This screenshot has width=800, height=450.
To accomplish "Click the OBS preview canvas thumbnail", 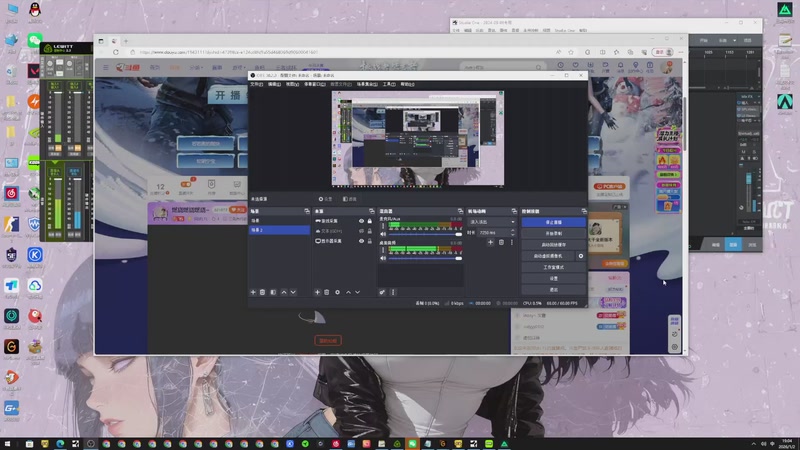I will (x=417, y=138).
